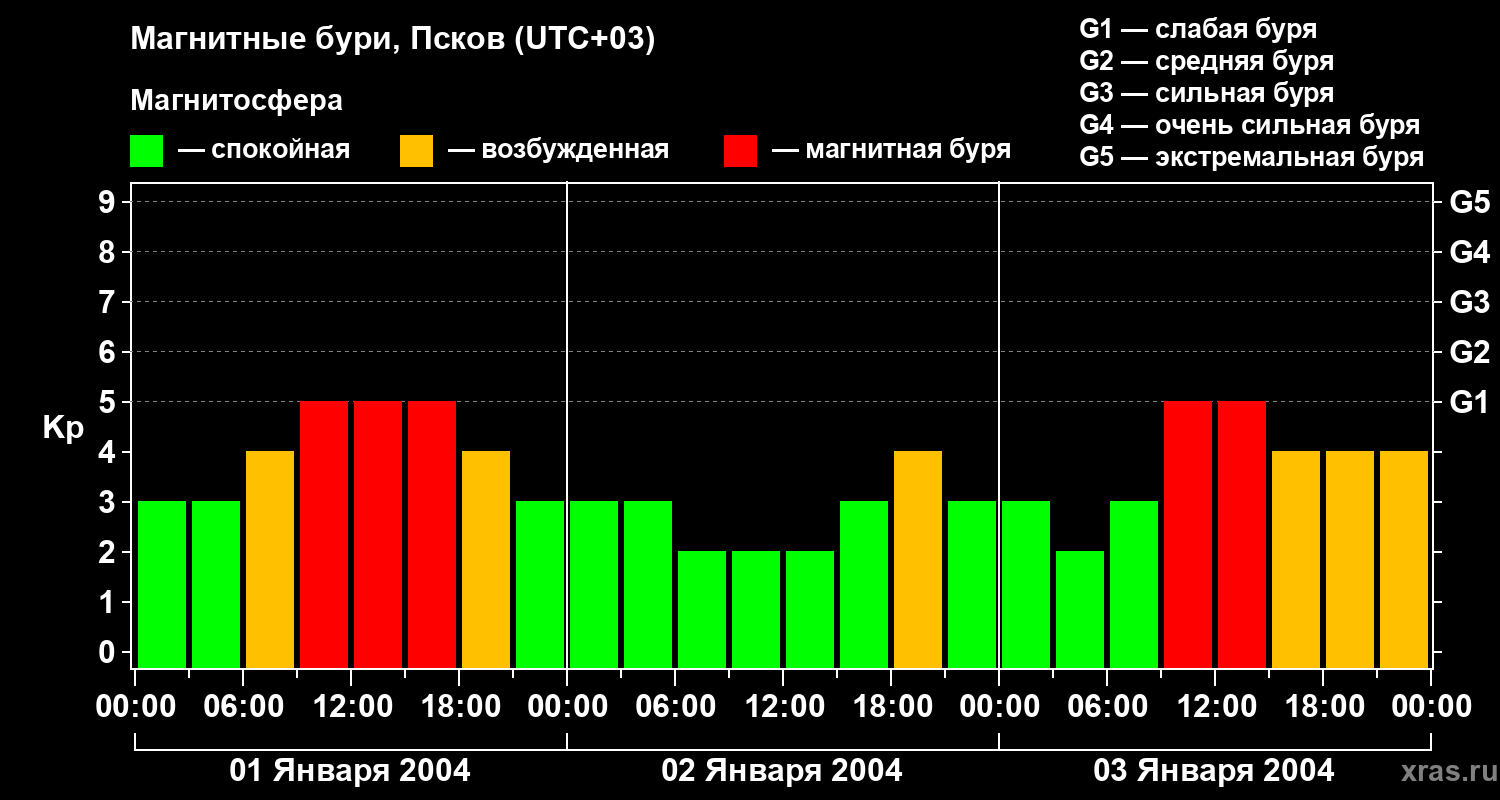This screenshot has height=800, width=1500.
Task: Open the xras.ru watermark link
Action: [1445, 771]
